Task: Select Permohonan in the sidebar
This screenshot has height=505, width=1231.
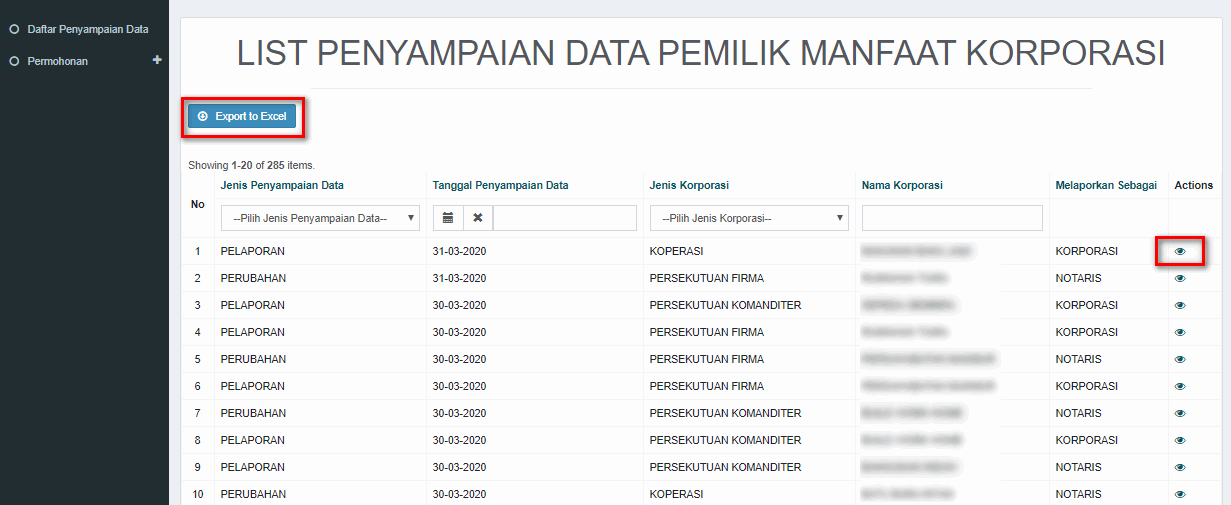Action: click(58, 61)
